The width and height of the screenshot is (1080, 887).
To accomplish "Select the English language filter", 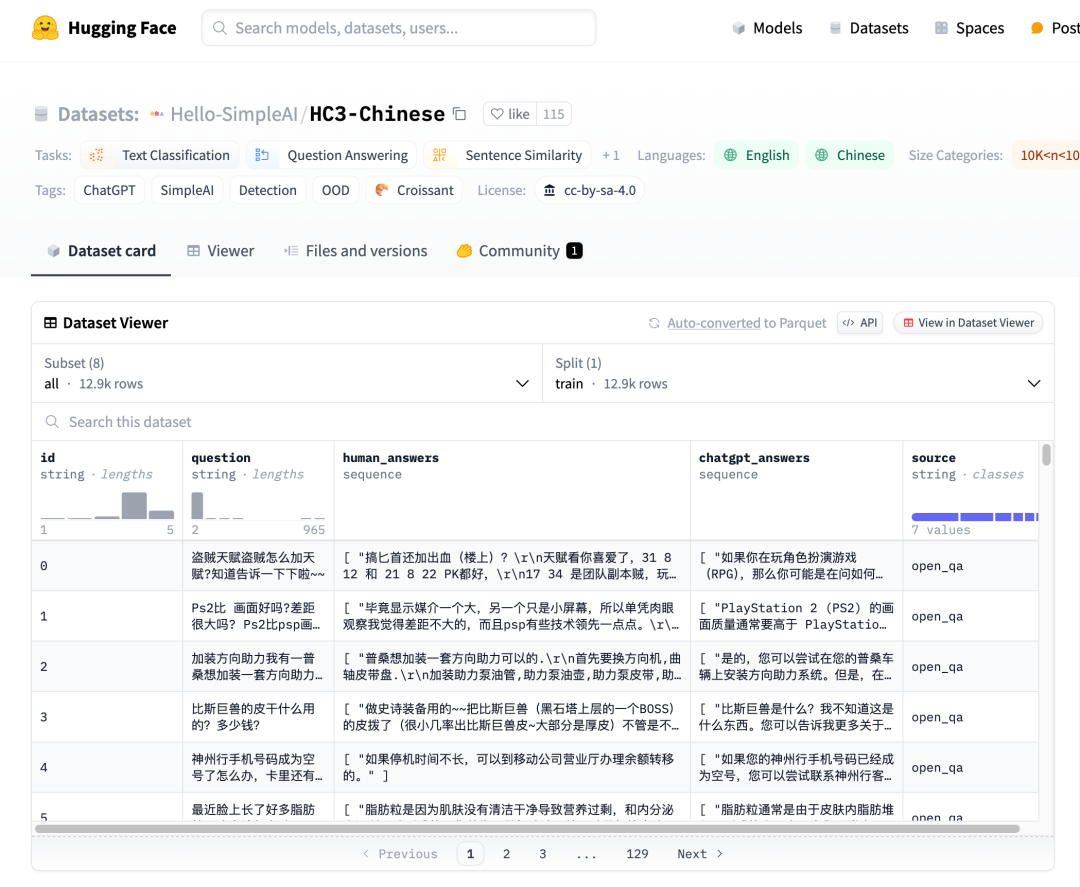I will pos(756,155).
